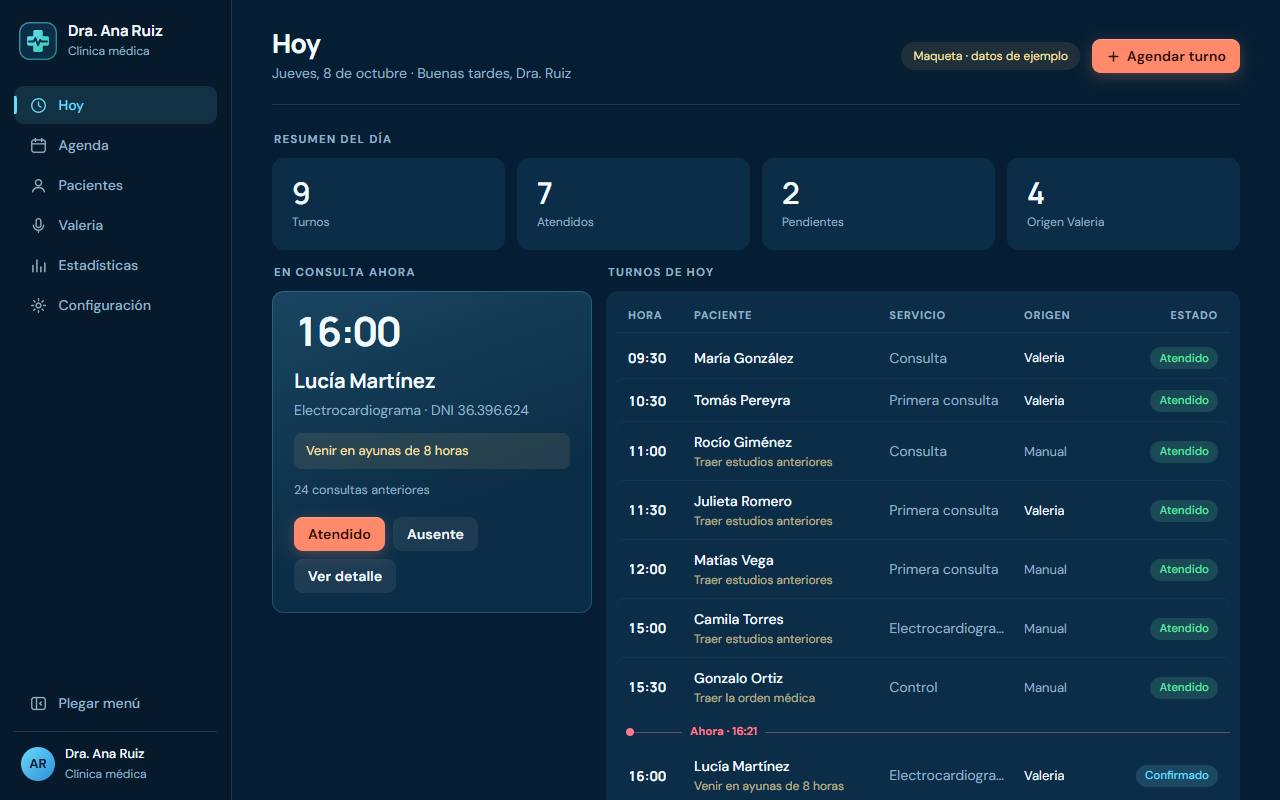Viewport: 1280px width, 800px height.
Task: Open María González's 09:30 appointment row
Action: point(923,358)
